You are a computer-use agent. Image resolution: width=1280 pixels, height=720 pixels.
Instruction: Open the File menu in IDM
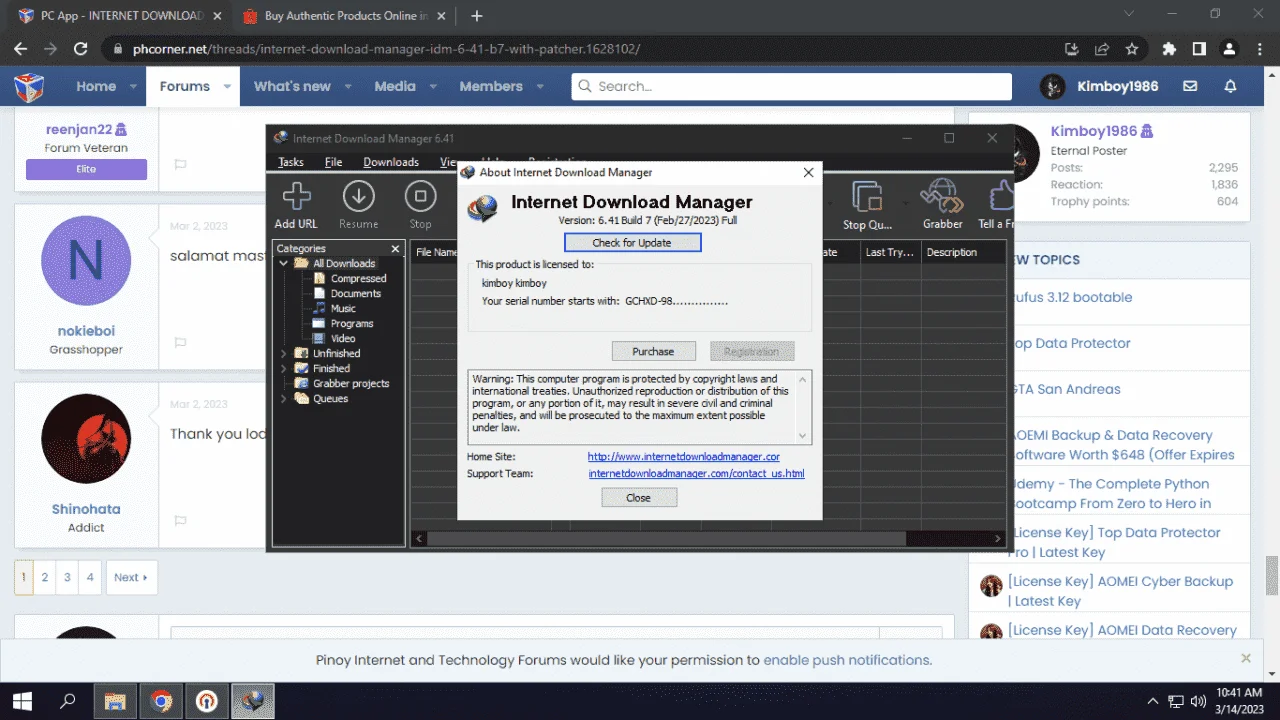(x=334, y=161)
